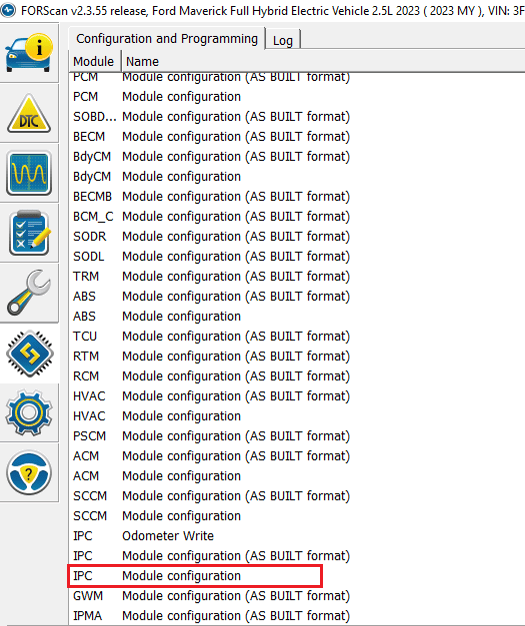Screen dimensions: 525x626
Task: Select TCU Module configuration AS BUILT row
Action: tap(297, 336)
